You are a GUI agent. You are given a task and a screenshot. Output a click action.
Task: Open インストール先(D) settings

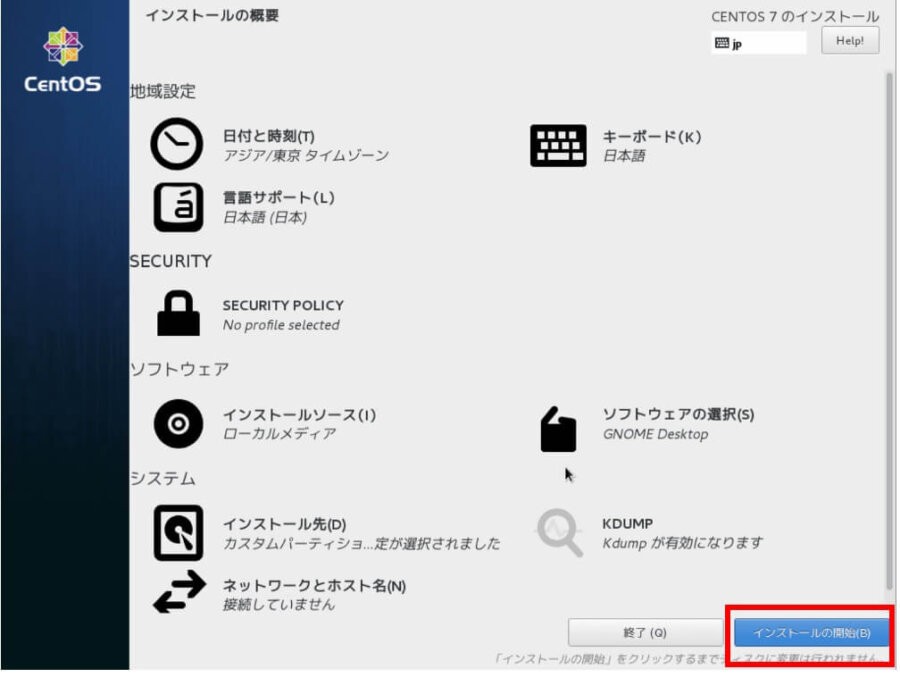coord(284,524)
